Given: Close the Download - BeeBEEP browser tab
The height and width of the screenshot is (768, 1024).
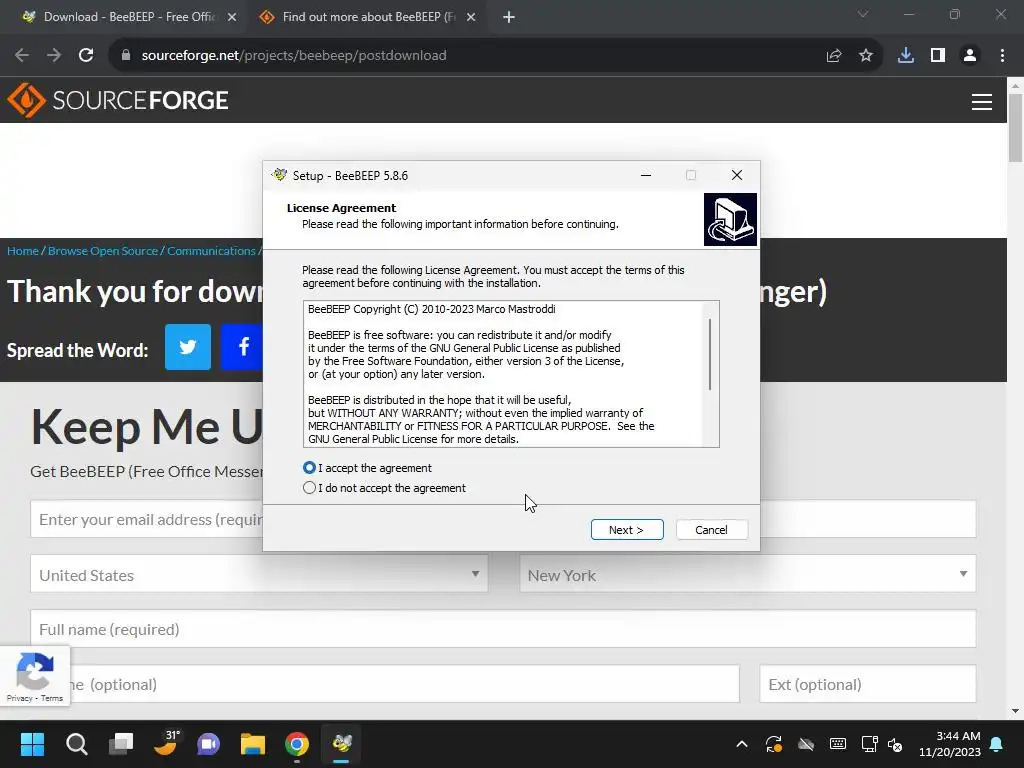Looking at the screenshot, I should point(232,17).
